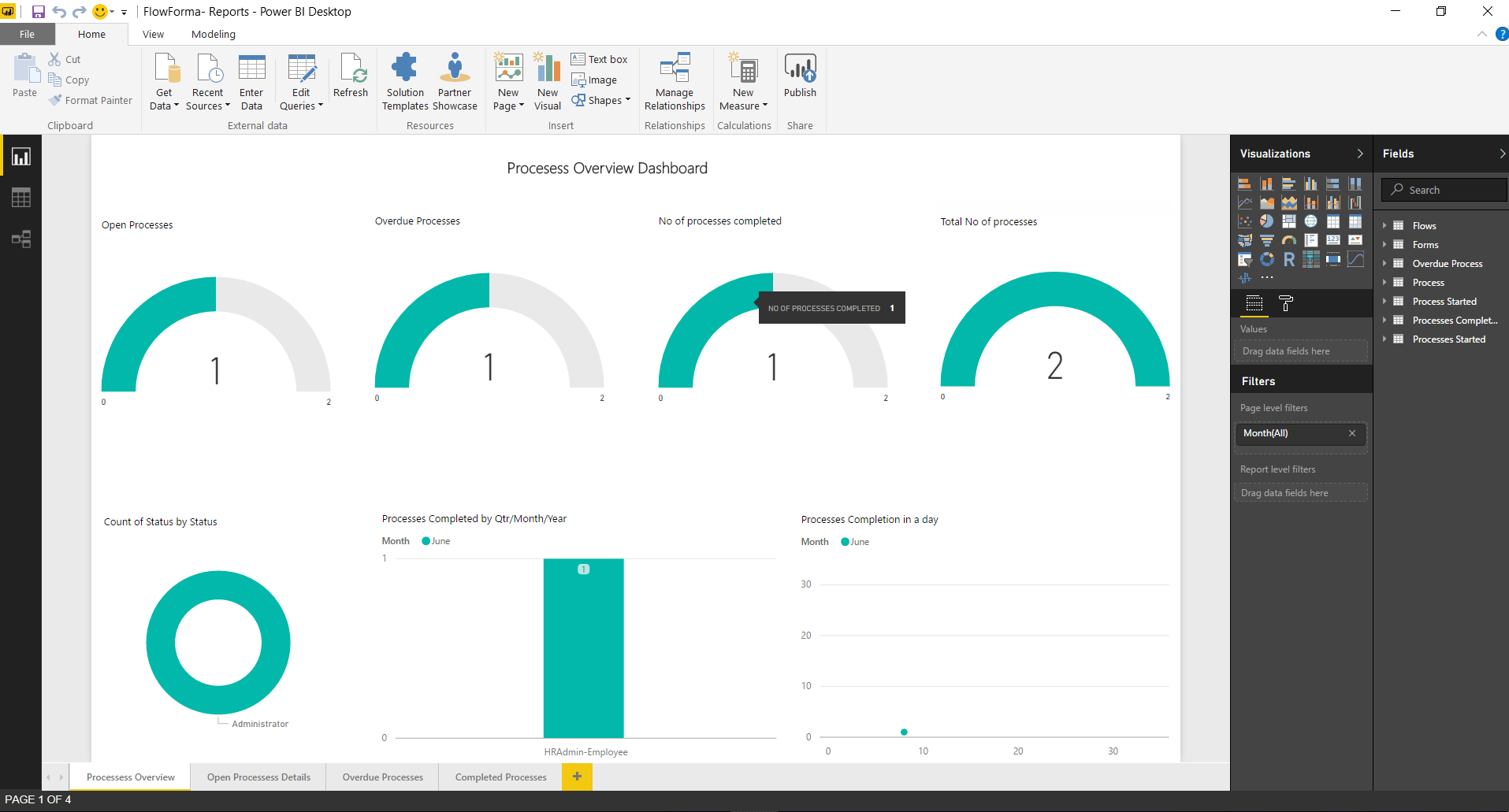Screen dimensions: 1509x812
Task: Choose the area chart visual
Action: [x=1266, y=202]
